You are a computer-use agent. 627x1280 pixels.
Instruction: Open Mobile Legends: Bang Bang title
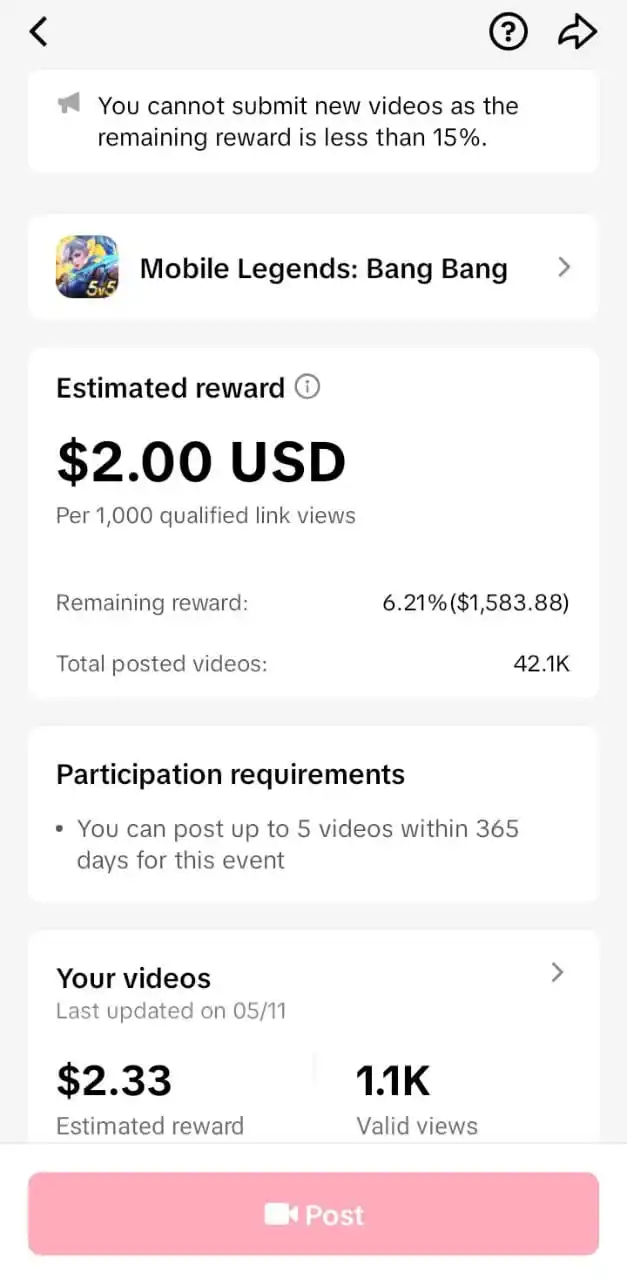(x=324, y=268)
